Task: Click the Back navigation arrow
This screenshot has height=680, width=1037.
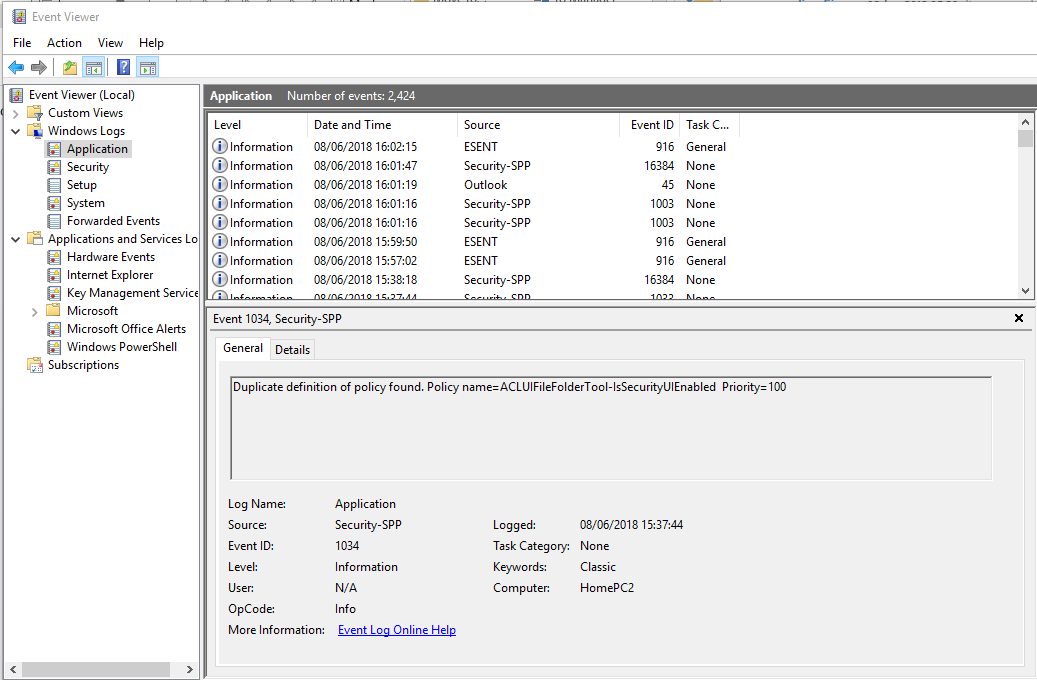Action: [x=16, y=67]
